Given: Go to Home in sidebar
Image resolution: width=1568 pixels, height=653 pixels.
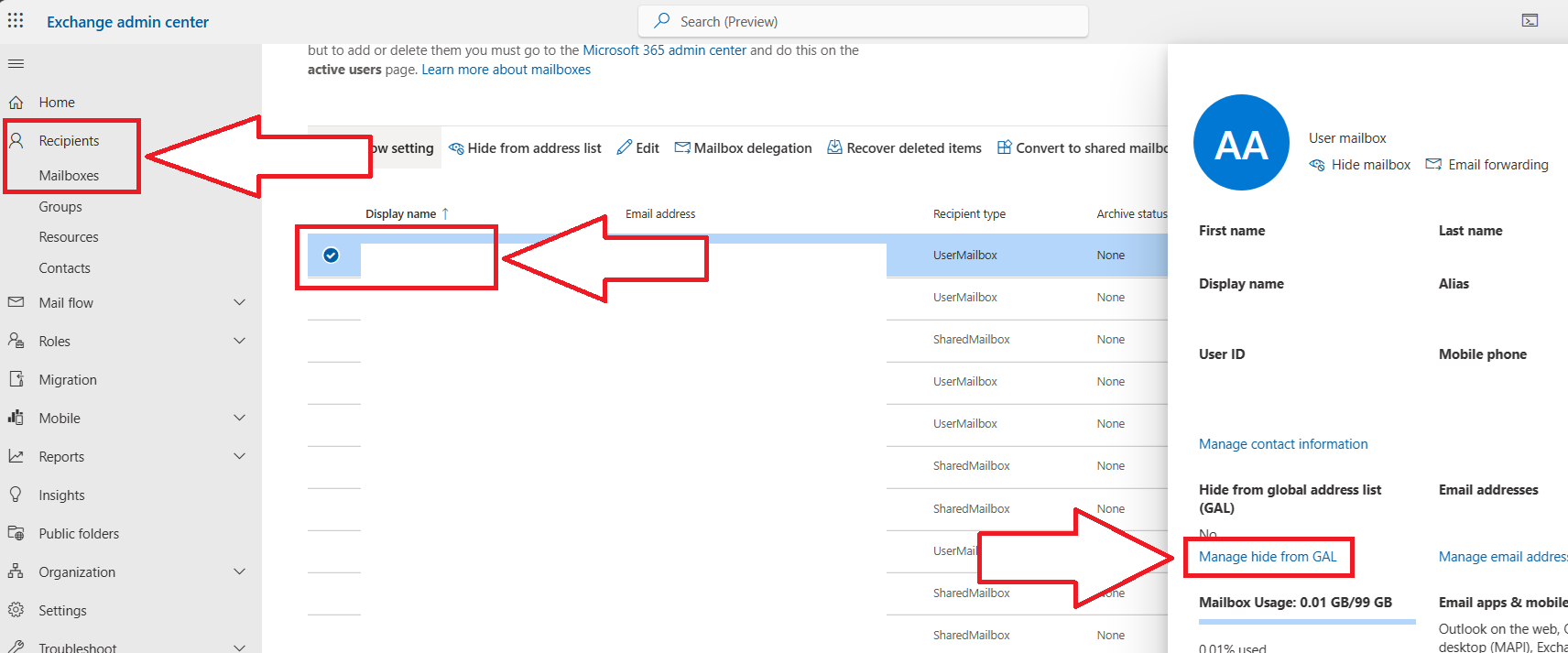Looking at the screenshot, I should click(x=57, y=103).
